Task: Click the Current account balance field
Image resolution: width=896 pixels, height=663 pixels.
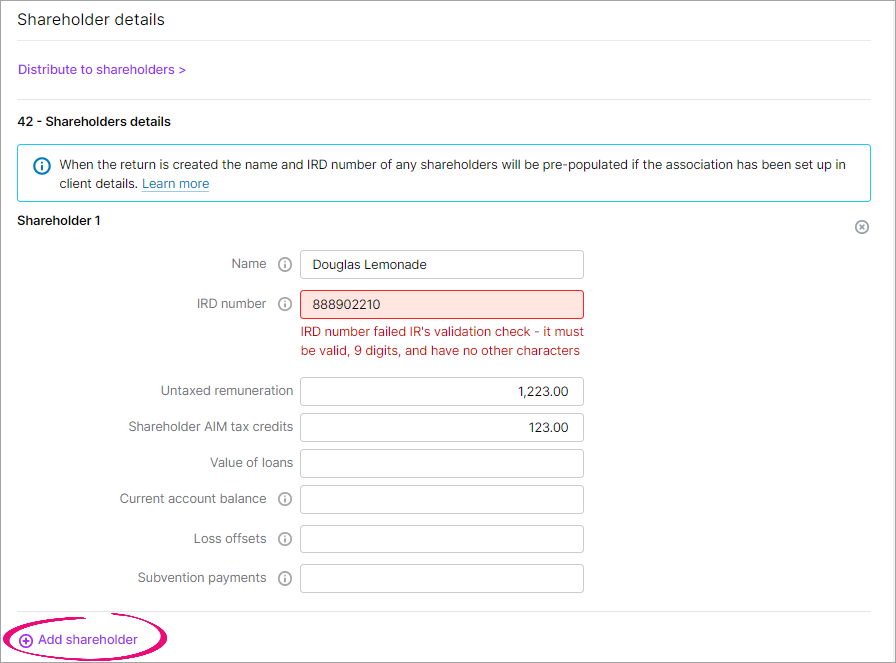Action: point(442,500)
